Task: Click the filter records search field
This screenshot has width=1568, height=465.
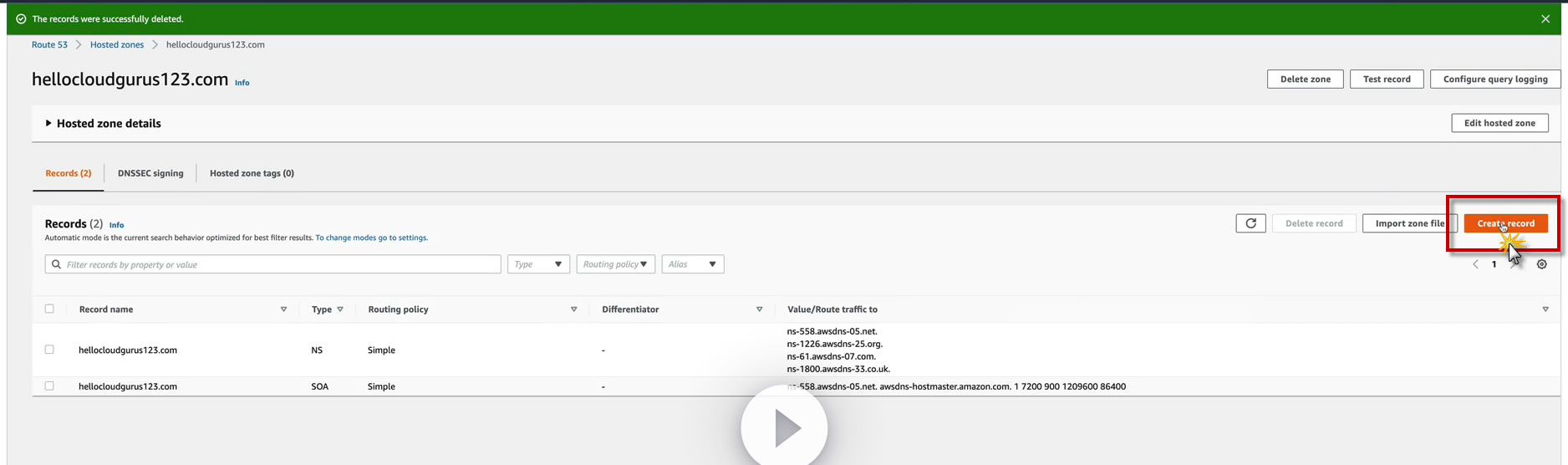Action: (x=272, y=264)
